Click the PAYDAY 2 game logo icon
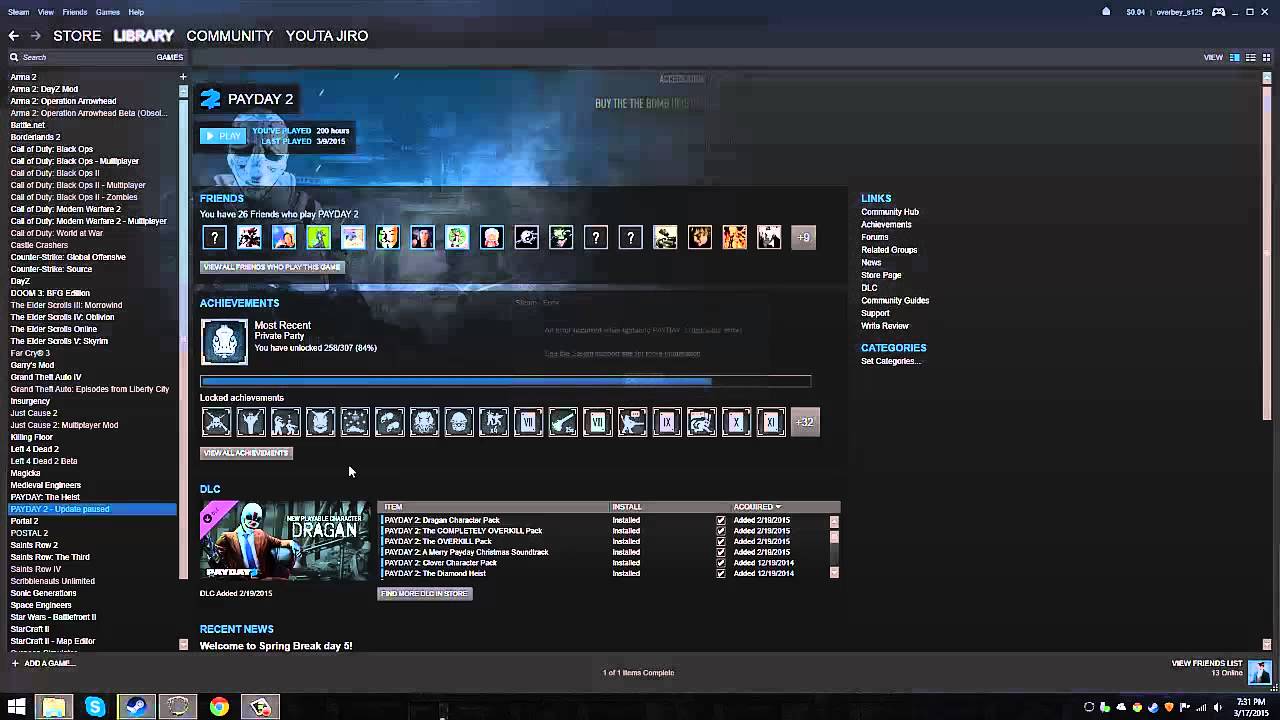The width and height of the screenshot is (1280, 720). click(x=210, y=99)
